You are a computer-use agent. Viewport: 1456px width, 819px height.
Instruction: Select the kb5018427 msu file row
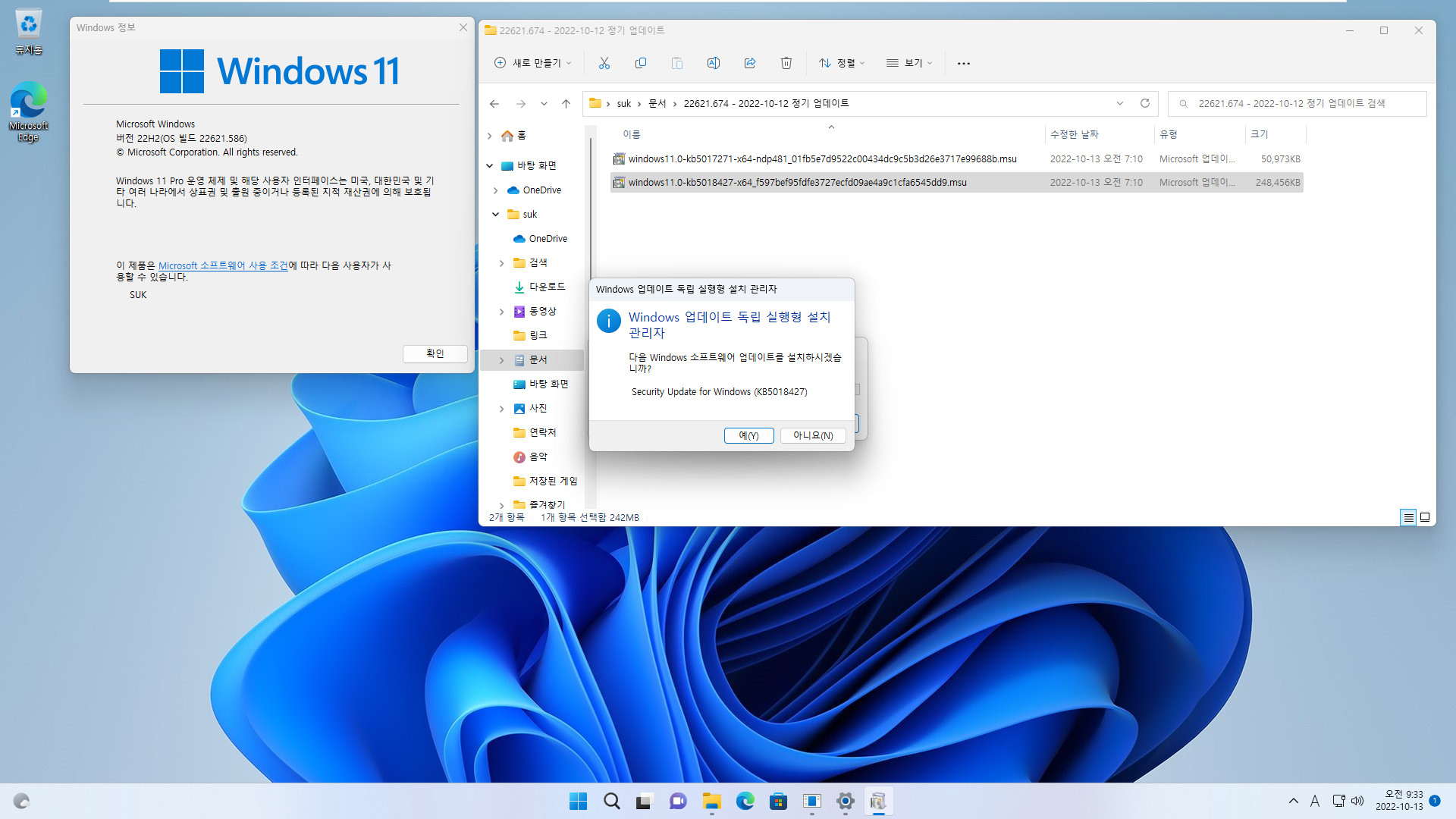pyautogui.click(x=956, y=183)
